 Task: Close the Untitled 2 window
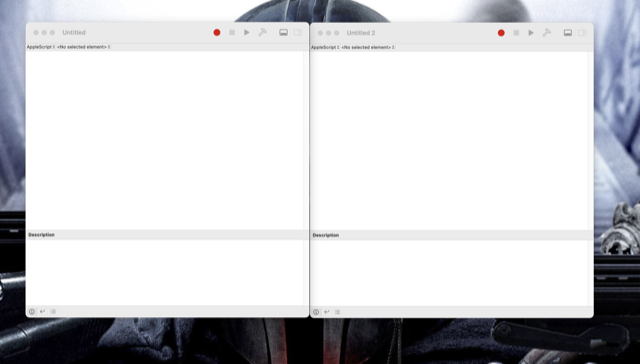click(320, 33)
